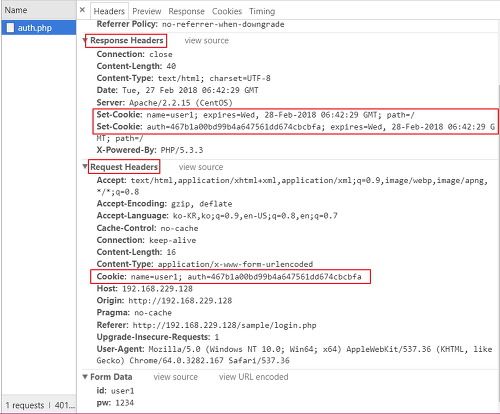
Task: Click the Accept-Language header line
Action: [x=217, y=216]
